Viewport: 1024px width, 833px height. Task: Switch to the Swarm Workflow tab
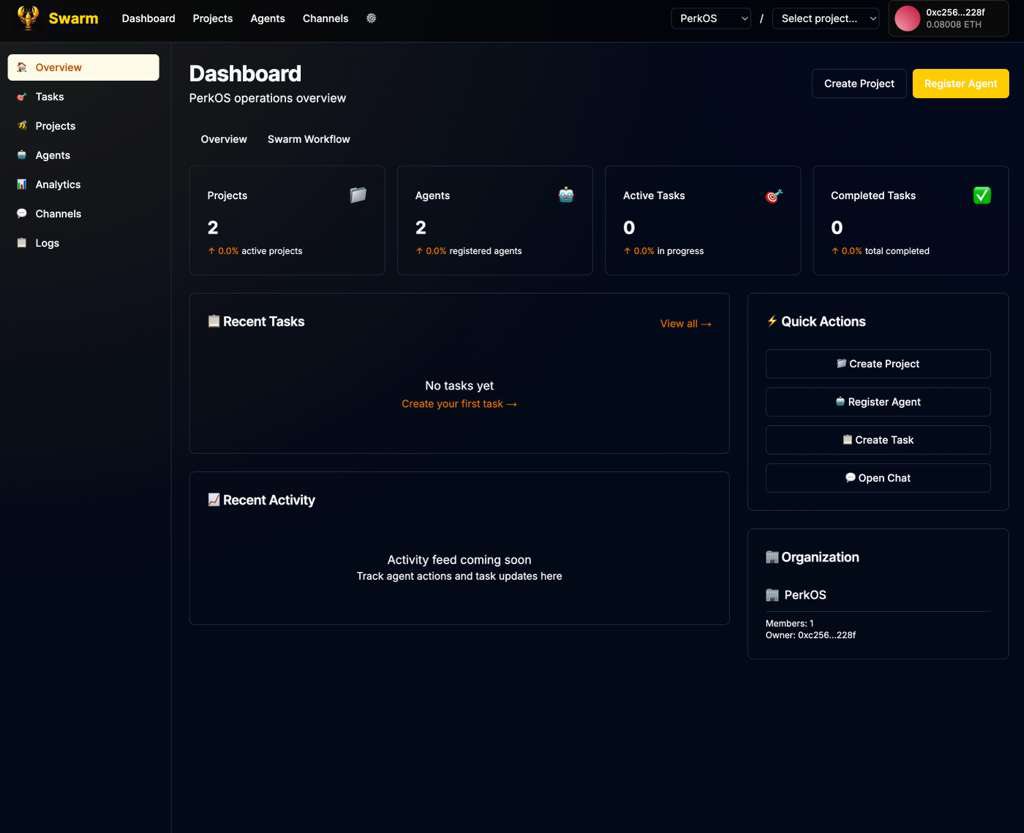click(x=308, y=139)
